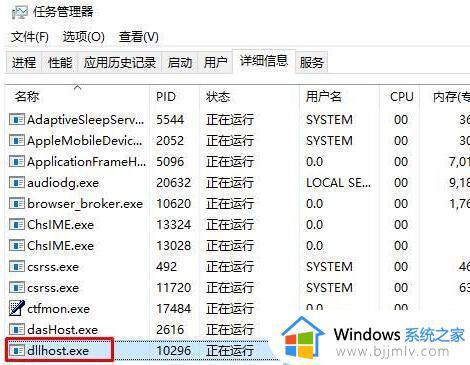Sort by the CPU column header
470x365 pixels.
(400, 97)
